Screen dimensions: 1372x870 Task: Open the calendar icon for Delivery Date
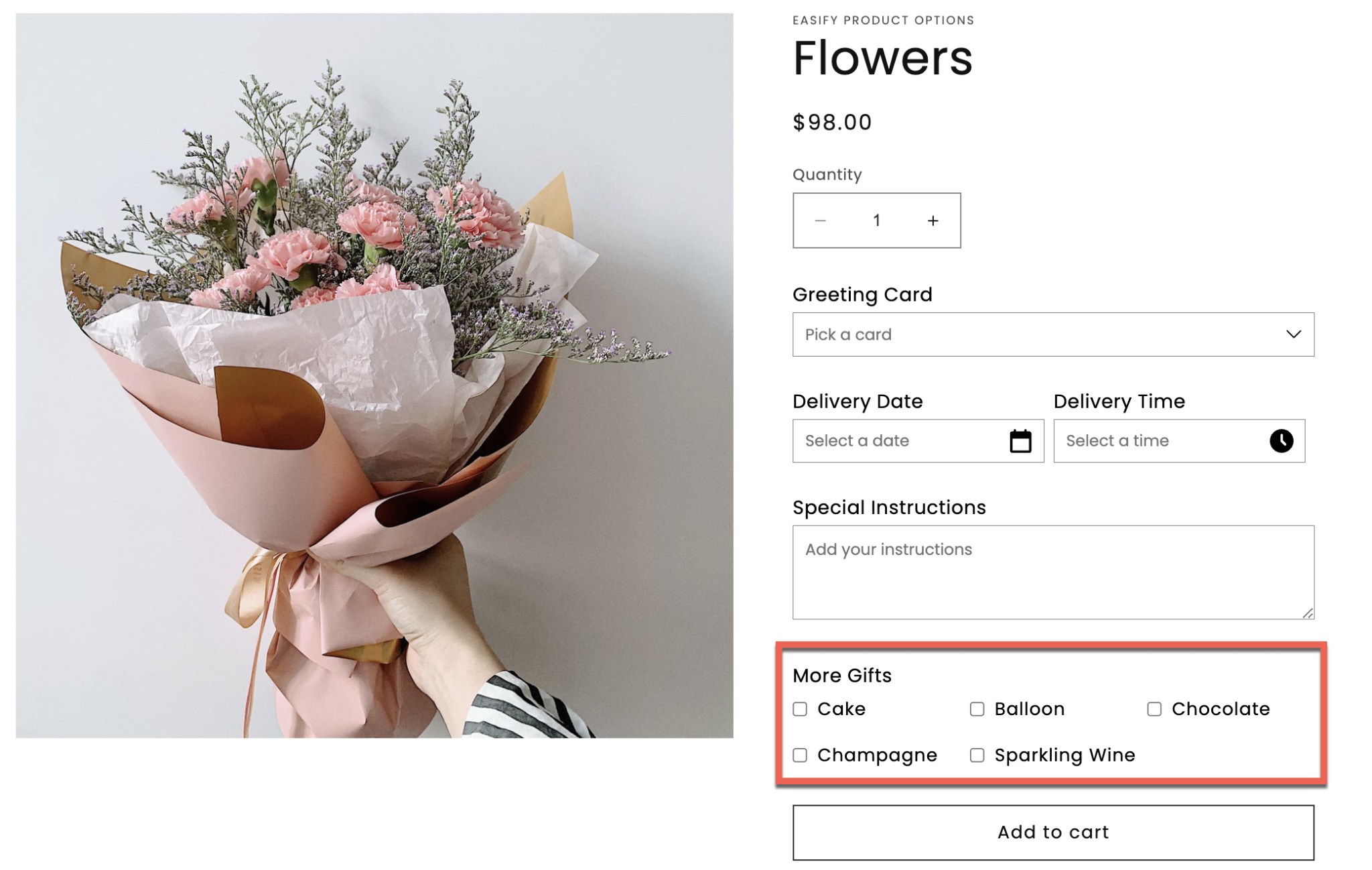1019,440
